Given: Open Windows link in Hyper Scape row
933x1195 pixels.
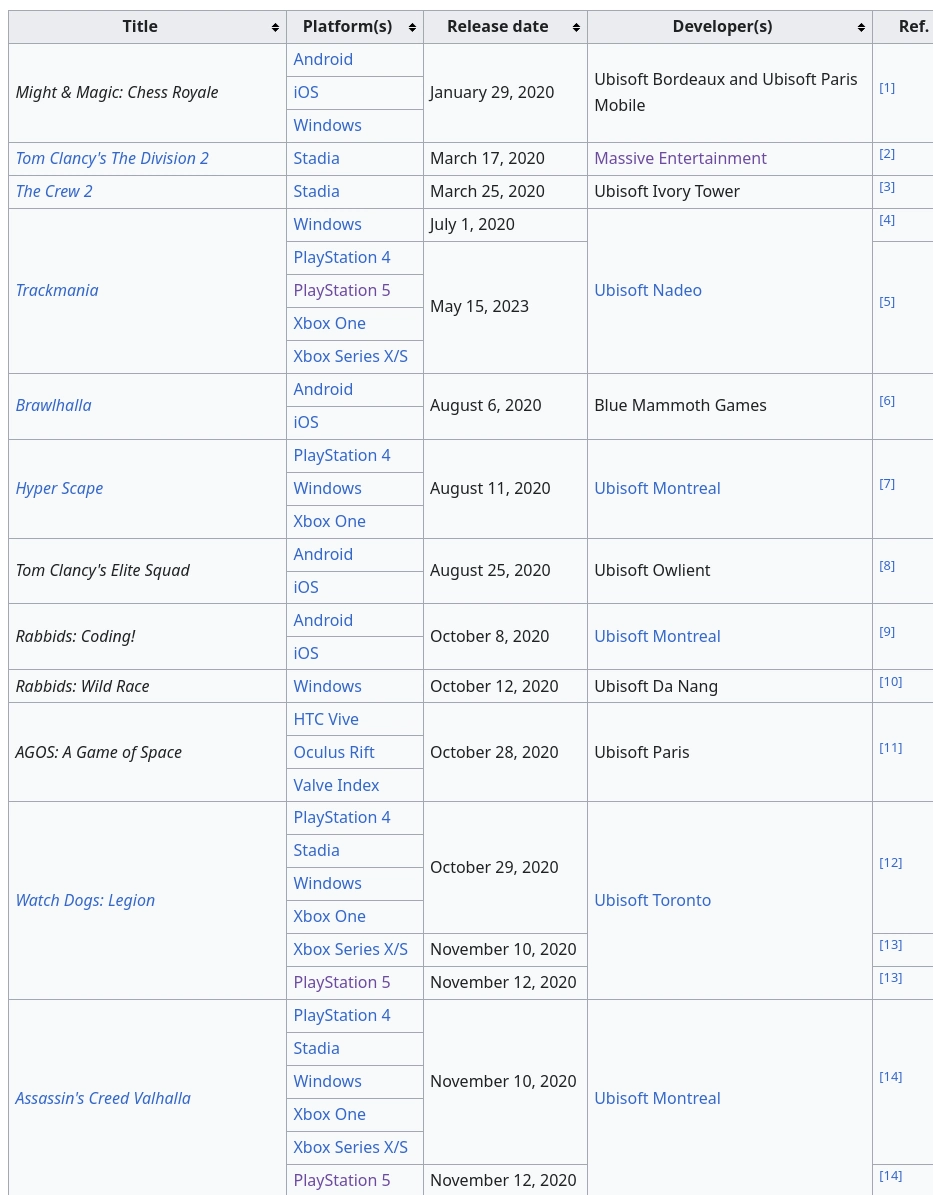Looking at the screenshot, I should [328, 489].
